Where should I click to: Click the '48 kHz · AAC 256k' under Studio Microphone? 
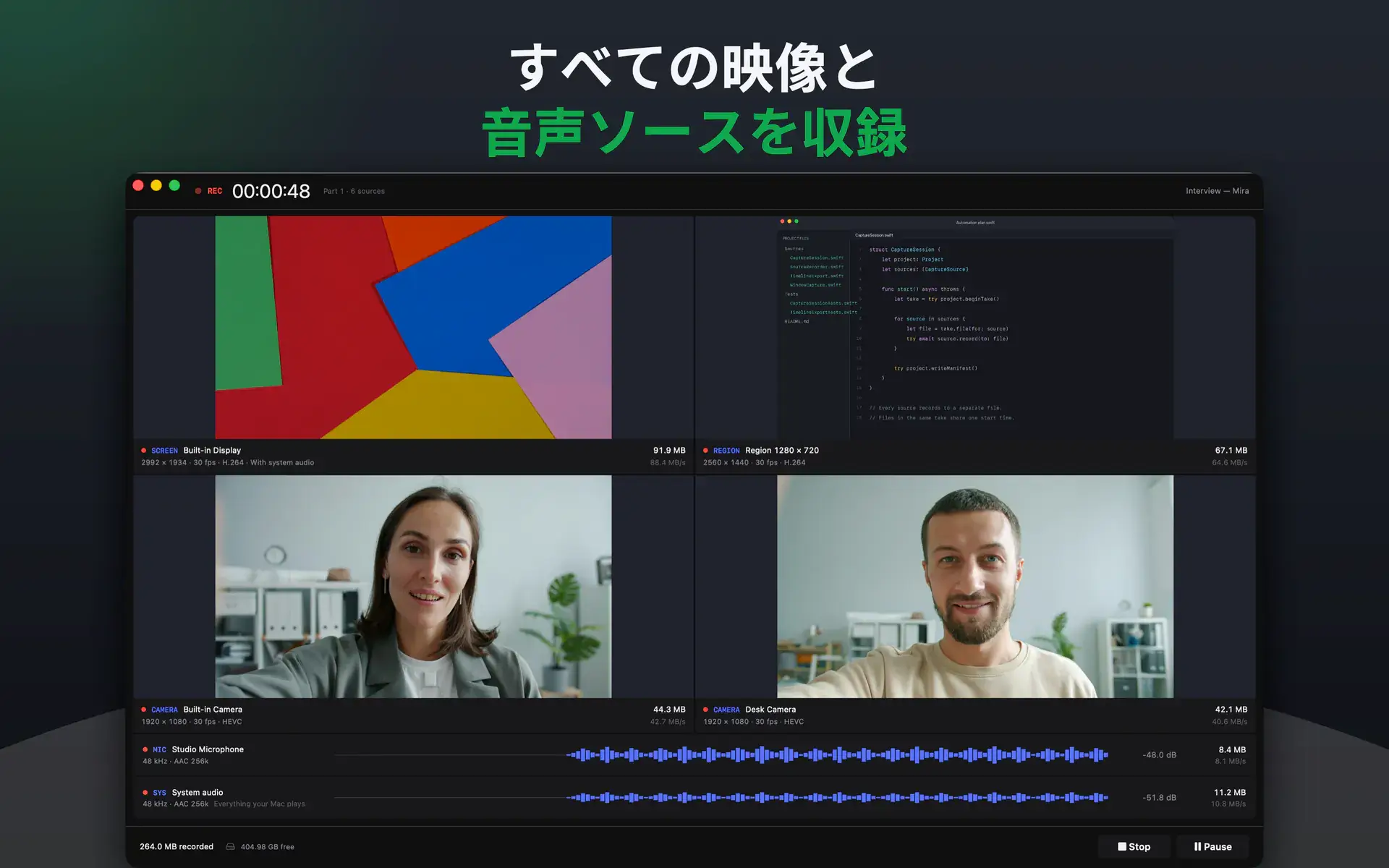pos(176,762)
